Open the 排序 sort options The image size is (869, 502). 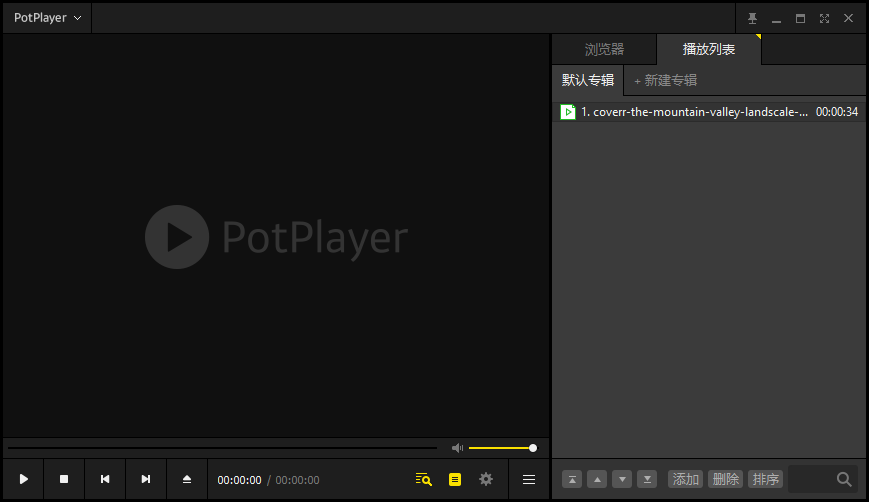click(x=765, y=479)
